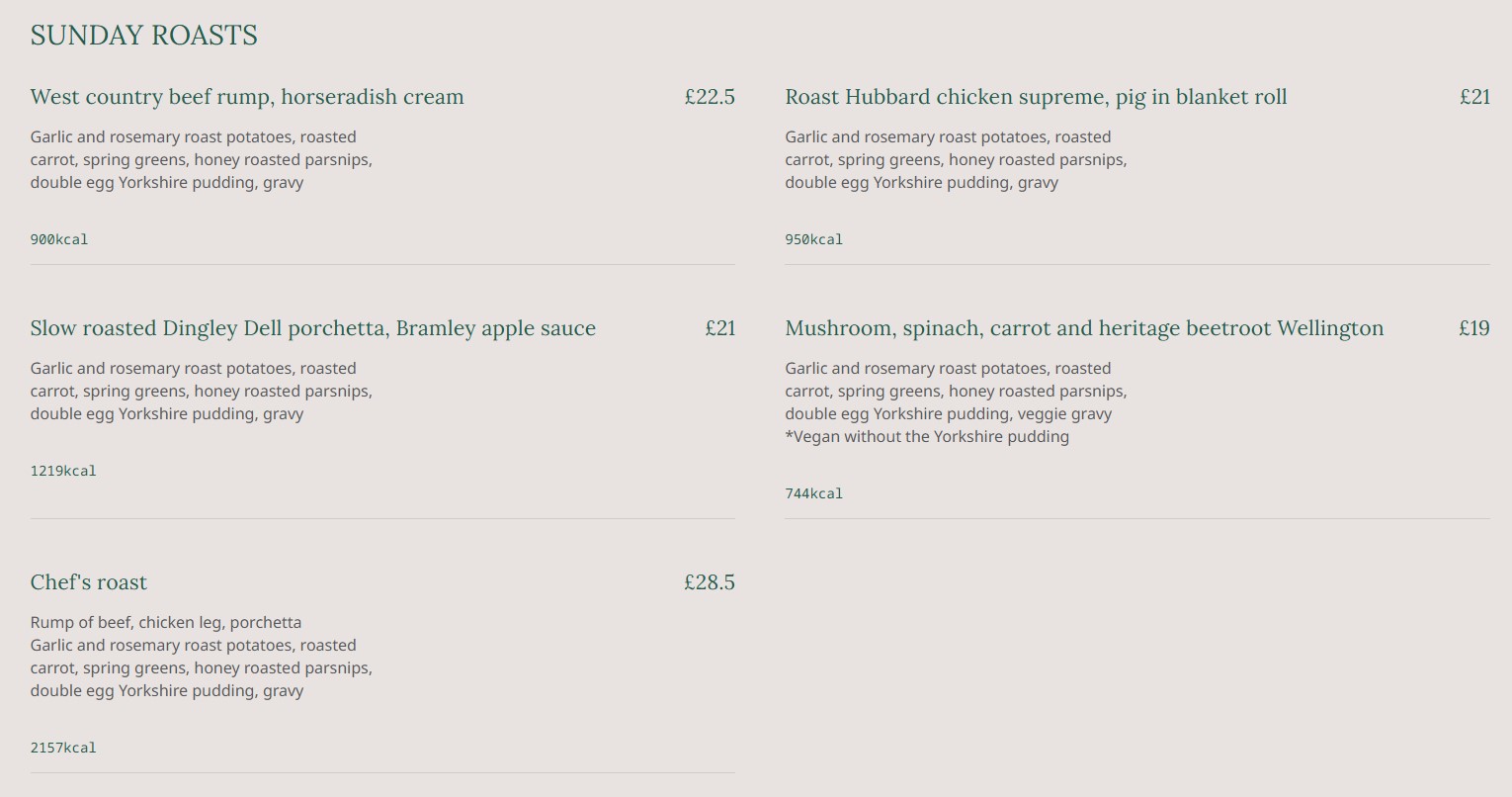Select the Chef's roast title
This screenshot has height=797, width=1512.
pos(89,582)
